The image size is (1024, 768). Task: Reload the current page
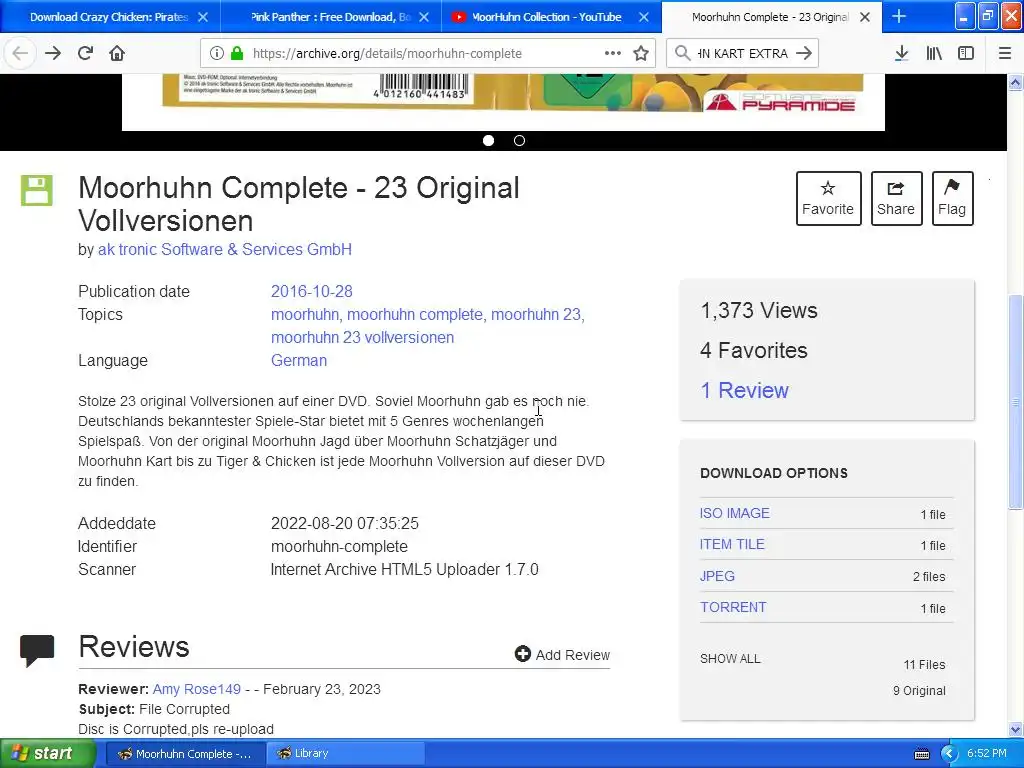pos(85,53)
